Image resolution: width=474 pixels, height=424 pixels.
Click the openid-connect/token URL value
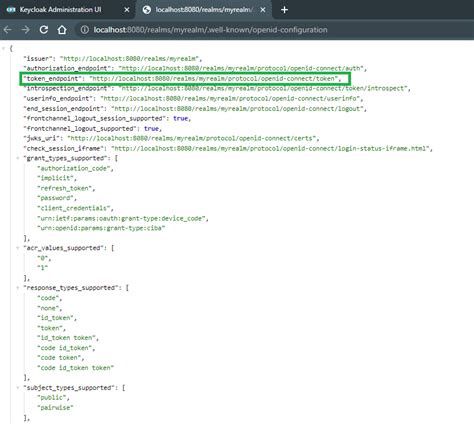tap(214, 79)
